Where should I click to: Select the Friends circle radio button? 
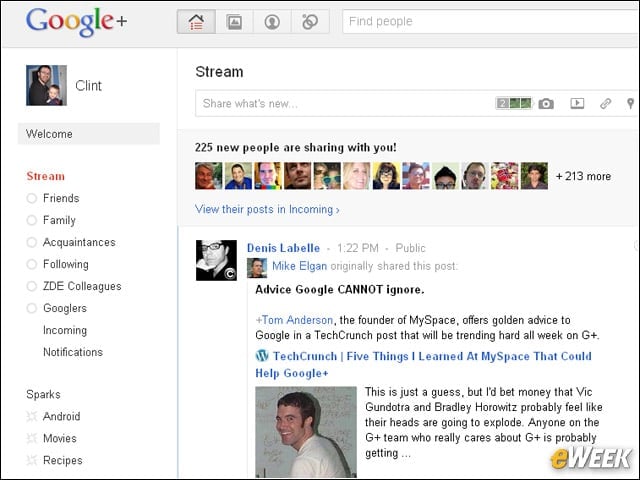(31, 198)
